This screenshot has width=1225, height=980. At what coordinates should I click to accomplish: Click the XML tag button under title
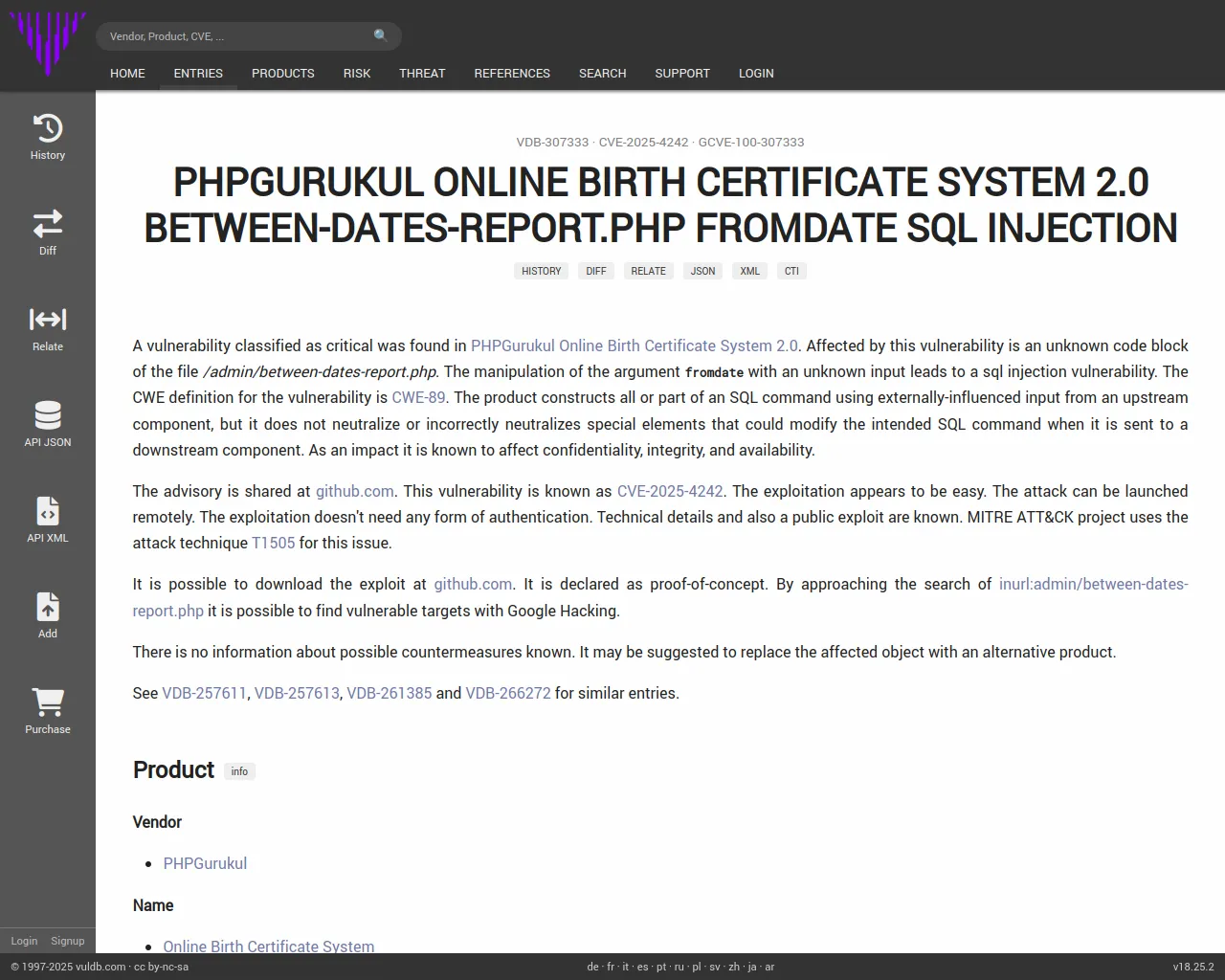750,271
